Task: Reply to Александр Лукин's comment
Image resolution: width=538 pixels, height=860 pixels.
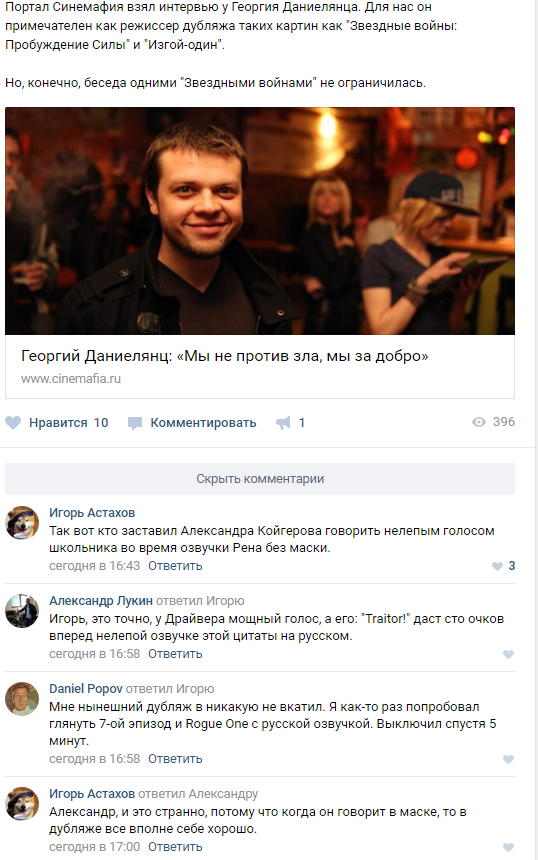Action: click(175, 654)
